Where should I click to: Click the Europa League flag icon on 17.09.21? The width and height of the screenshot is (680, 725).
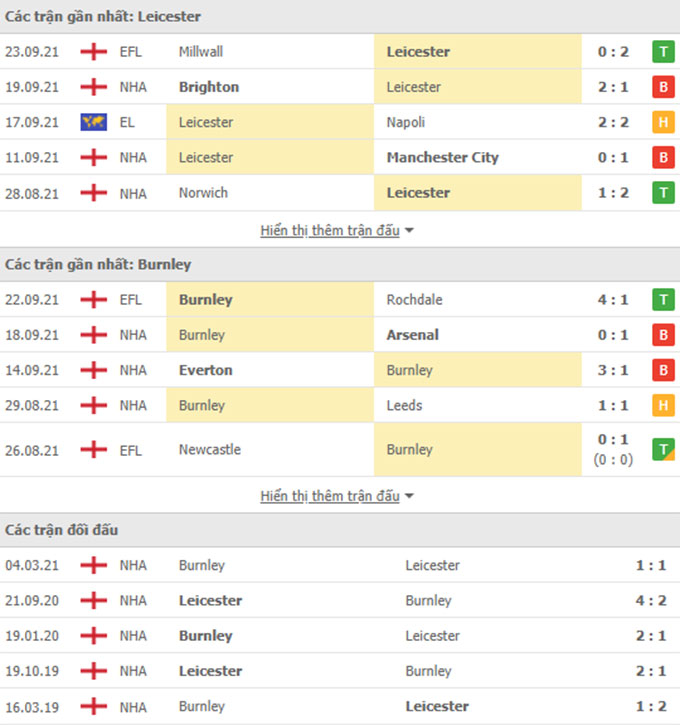click(93, 122)
